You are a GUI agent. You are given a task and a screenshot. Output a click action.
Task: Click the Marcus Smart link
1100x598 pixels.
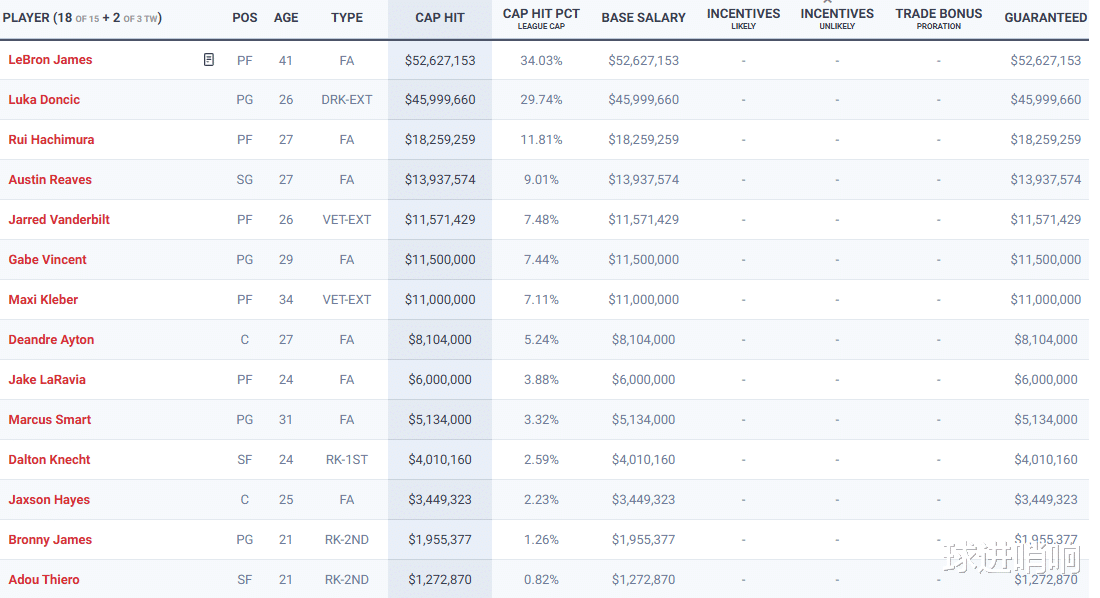click(x=49, y=420)
